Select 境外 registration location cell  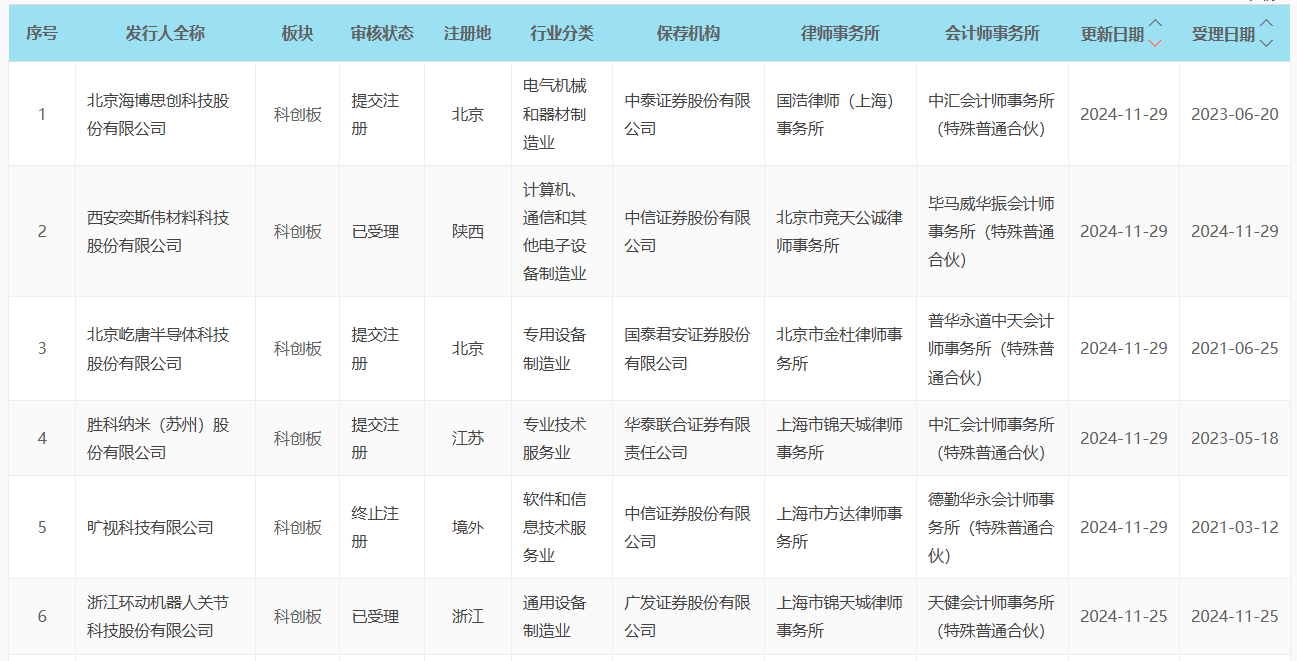click(468, 527)
